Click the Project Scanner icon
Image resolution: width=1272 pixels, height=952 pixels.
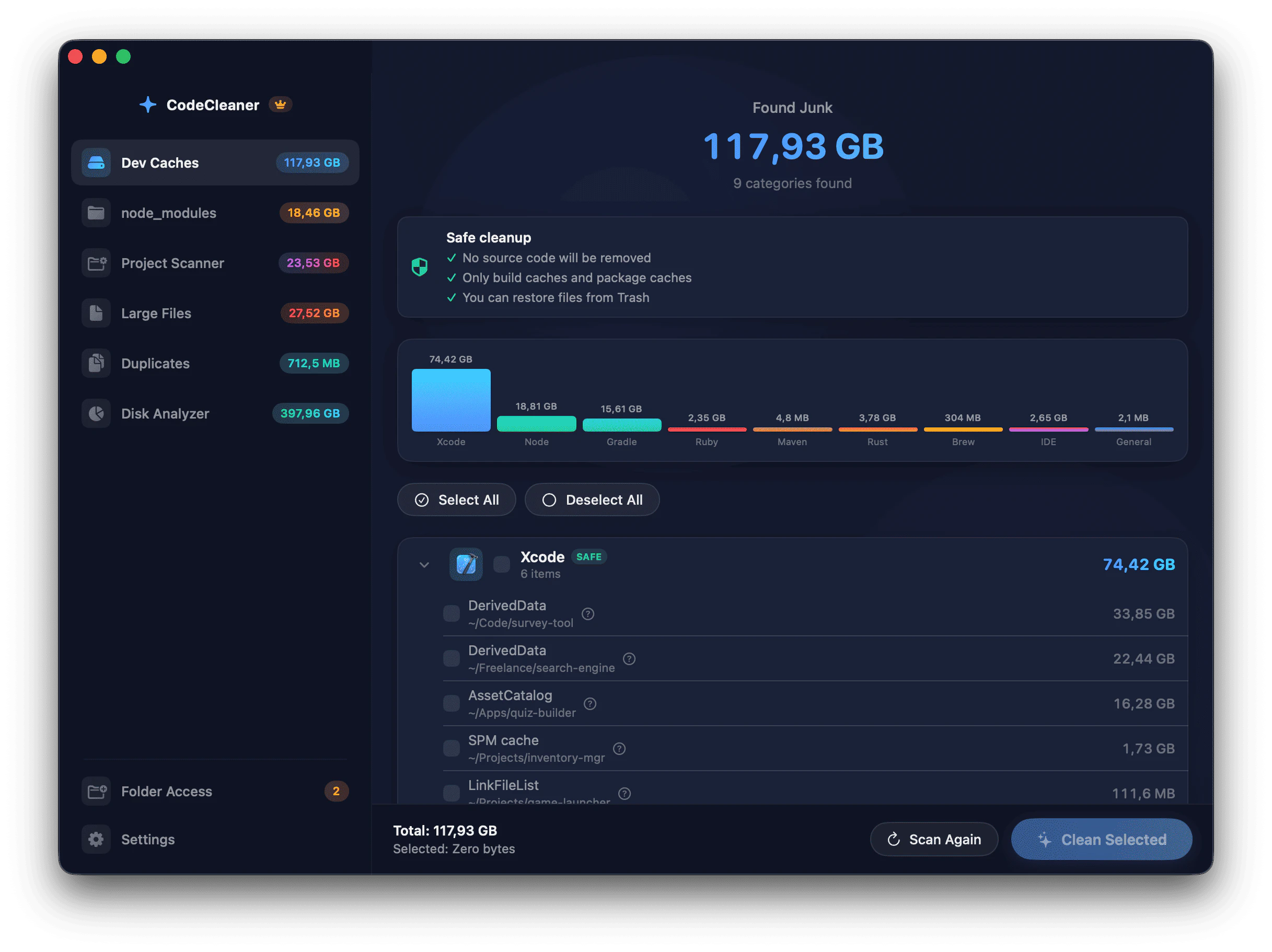[96, 263]
